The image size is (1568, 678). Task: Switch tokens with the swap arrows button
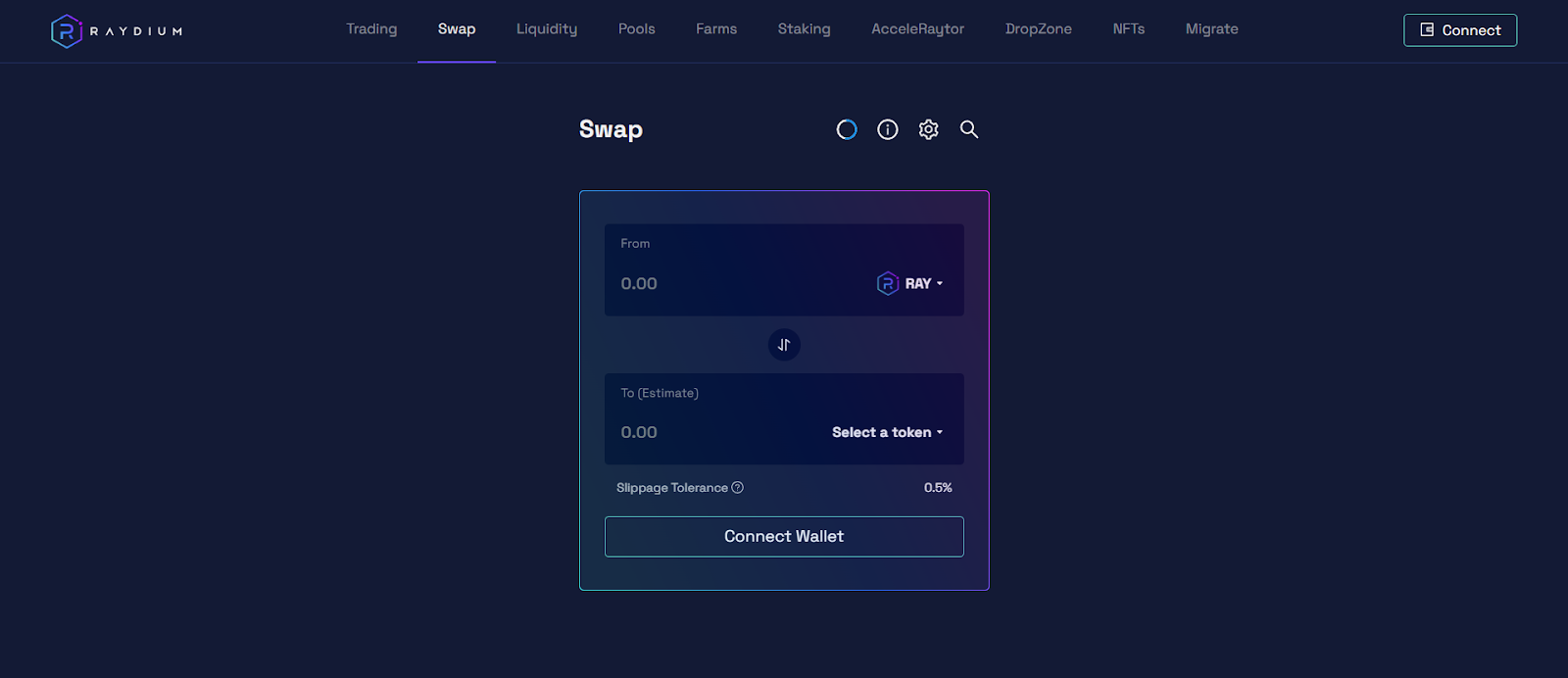[x=784, y=345]
